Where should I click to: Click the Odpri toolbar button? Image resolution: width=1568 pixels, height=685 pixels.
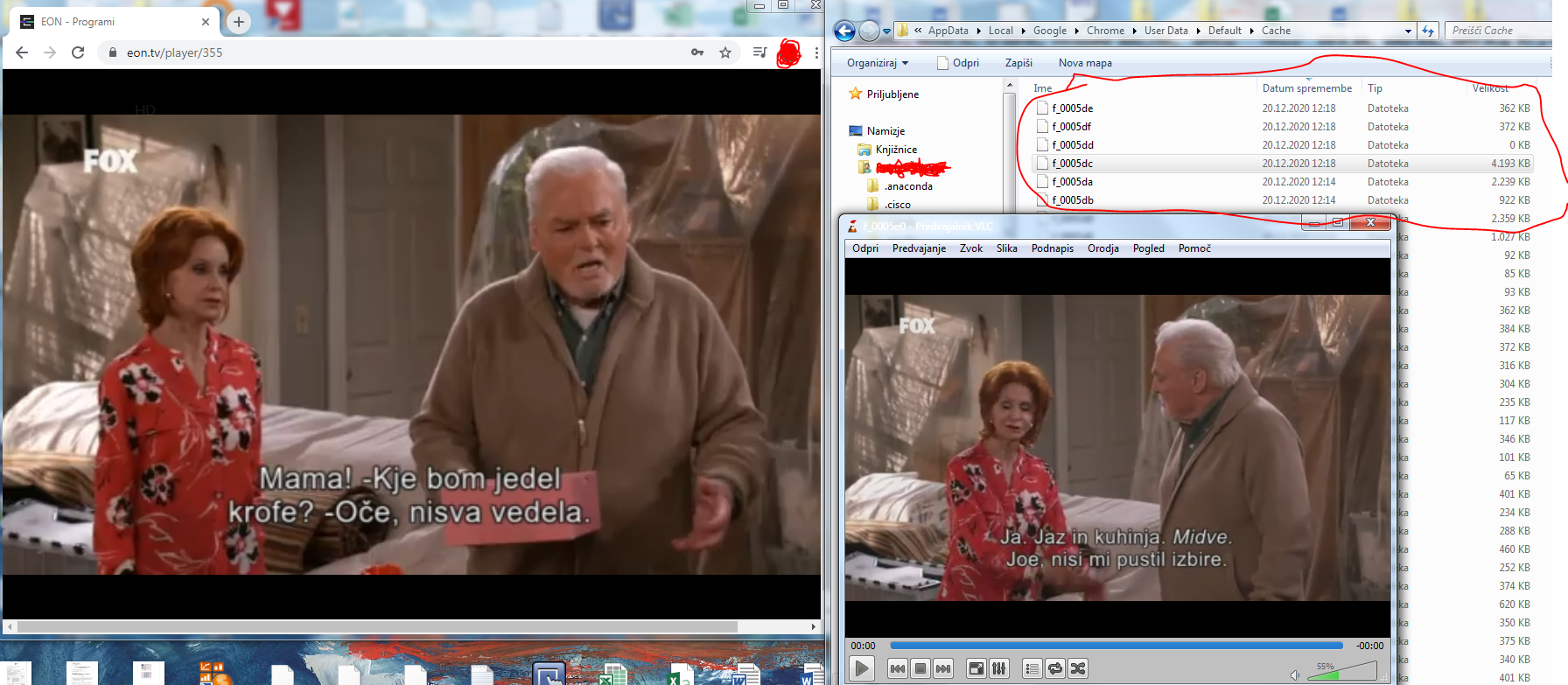tap(958, 63)
